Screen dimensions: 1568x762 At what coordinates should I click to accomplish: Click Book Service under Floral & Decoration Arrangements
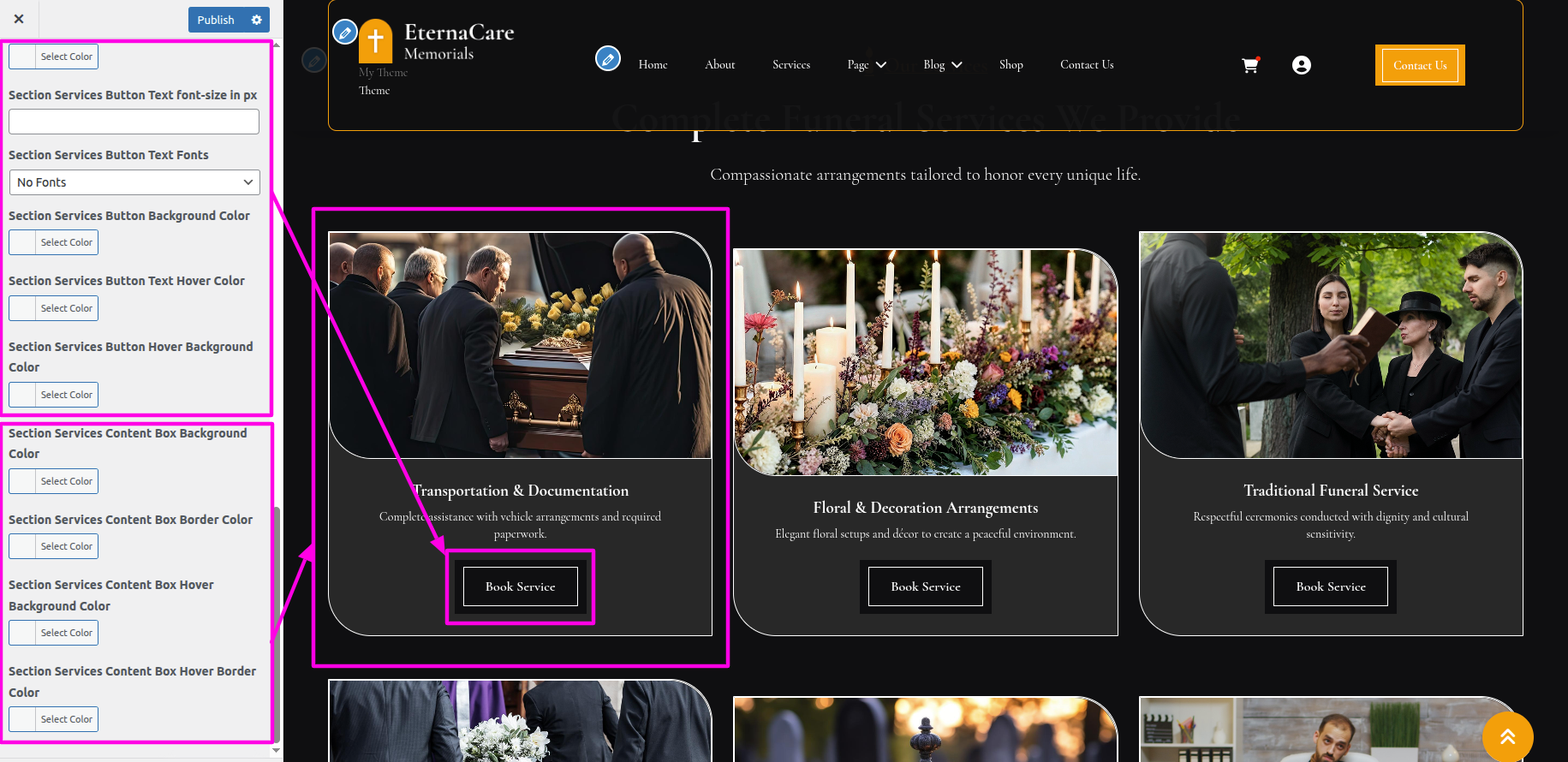tap(925, 586)
